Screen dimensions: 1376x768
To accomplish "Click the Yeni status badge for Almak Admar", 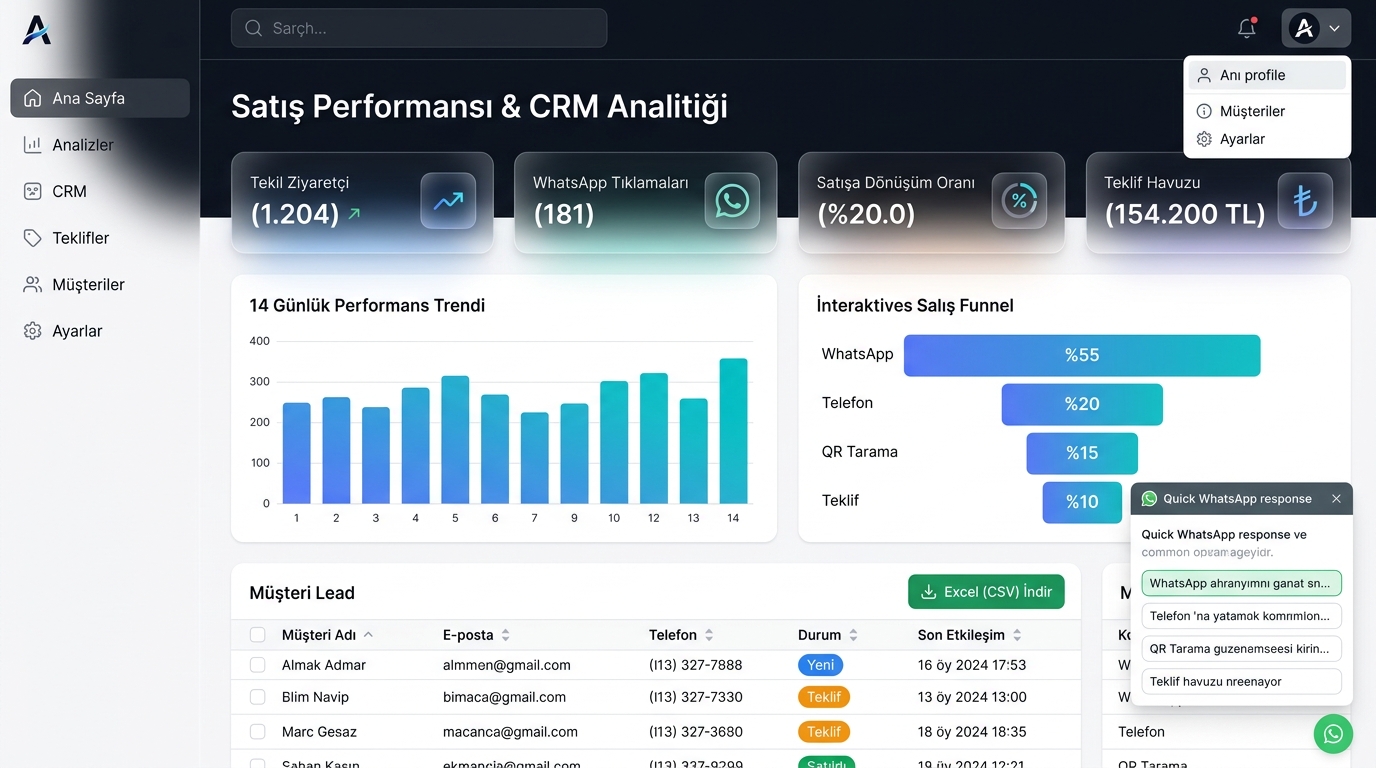I will (x=820, y=665).
